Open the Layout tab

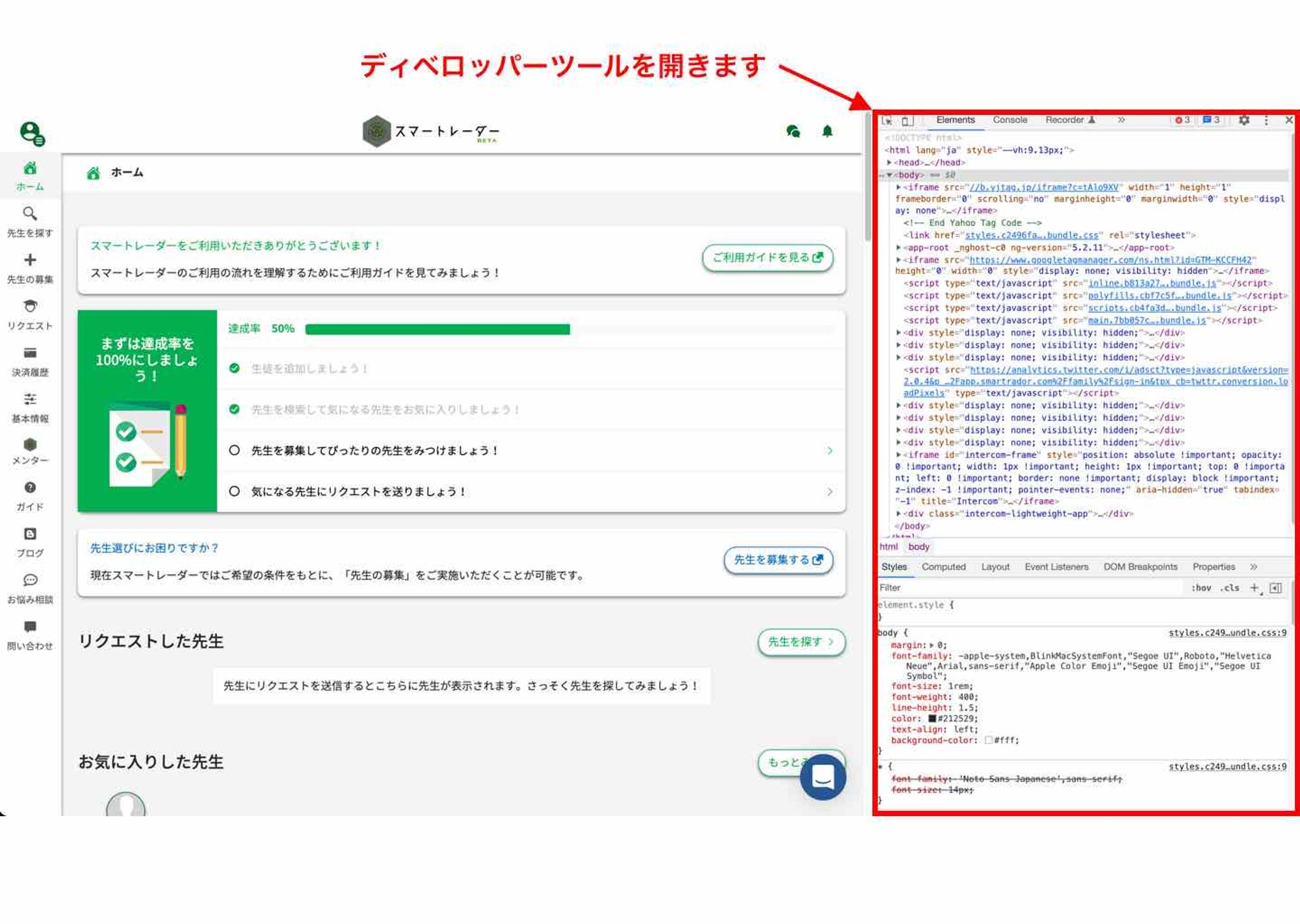[995, 567]
